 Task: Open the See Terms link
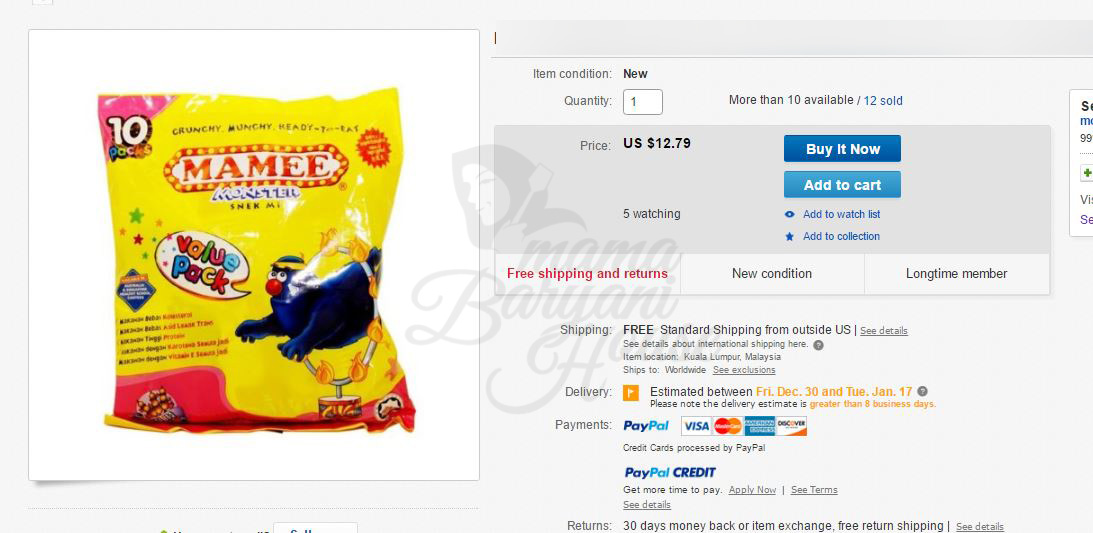click(814, 490)
